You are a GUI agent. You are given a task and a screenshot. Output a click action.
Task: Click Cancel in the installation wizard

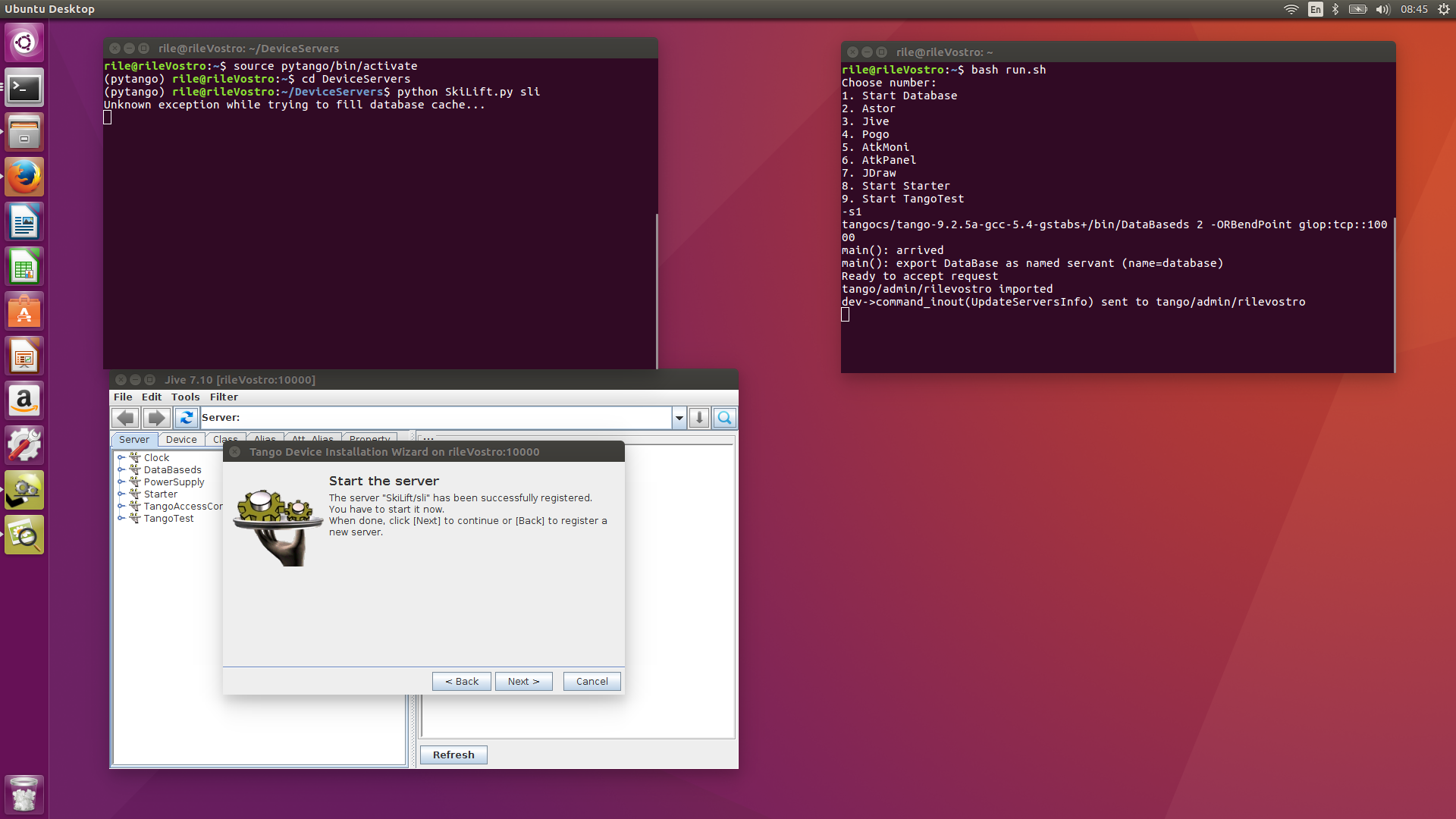(x=592, y=682)
